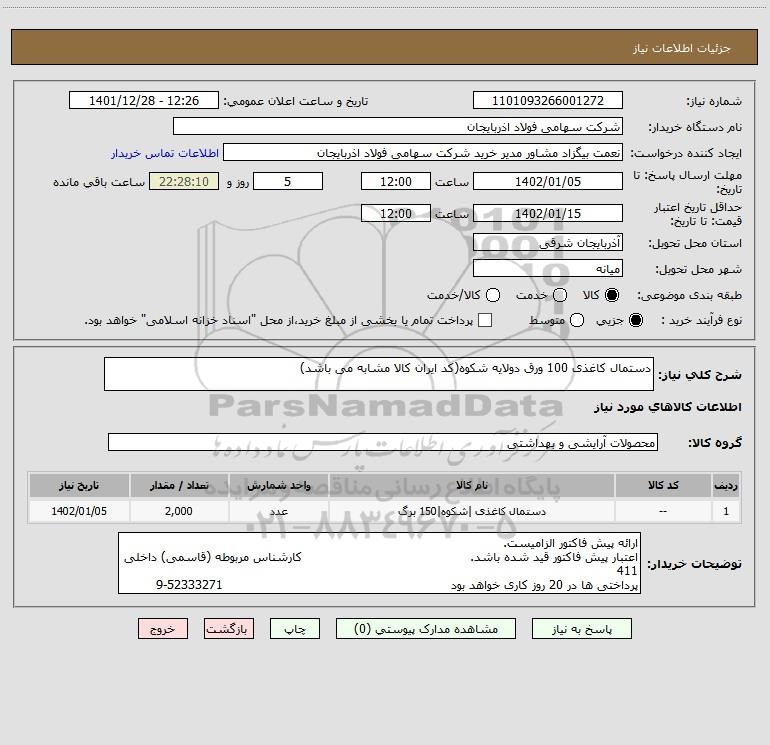Click the طبقه بندی موضوعی label
This screenshot has width=770, height=745.
[689, 295]
